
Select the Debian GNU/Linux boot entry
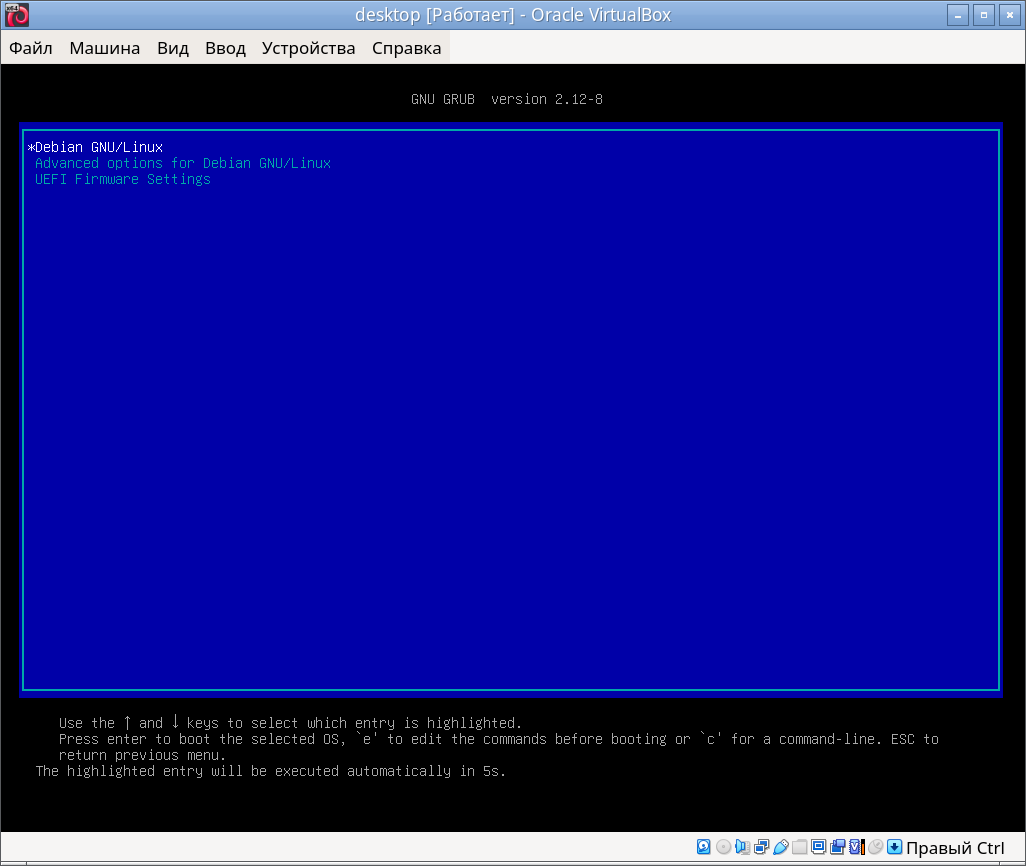pyautogui.click(x=511, y=147)
